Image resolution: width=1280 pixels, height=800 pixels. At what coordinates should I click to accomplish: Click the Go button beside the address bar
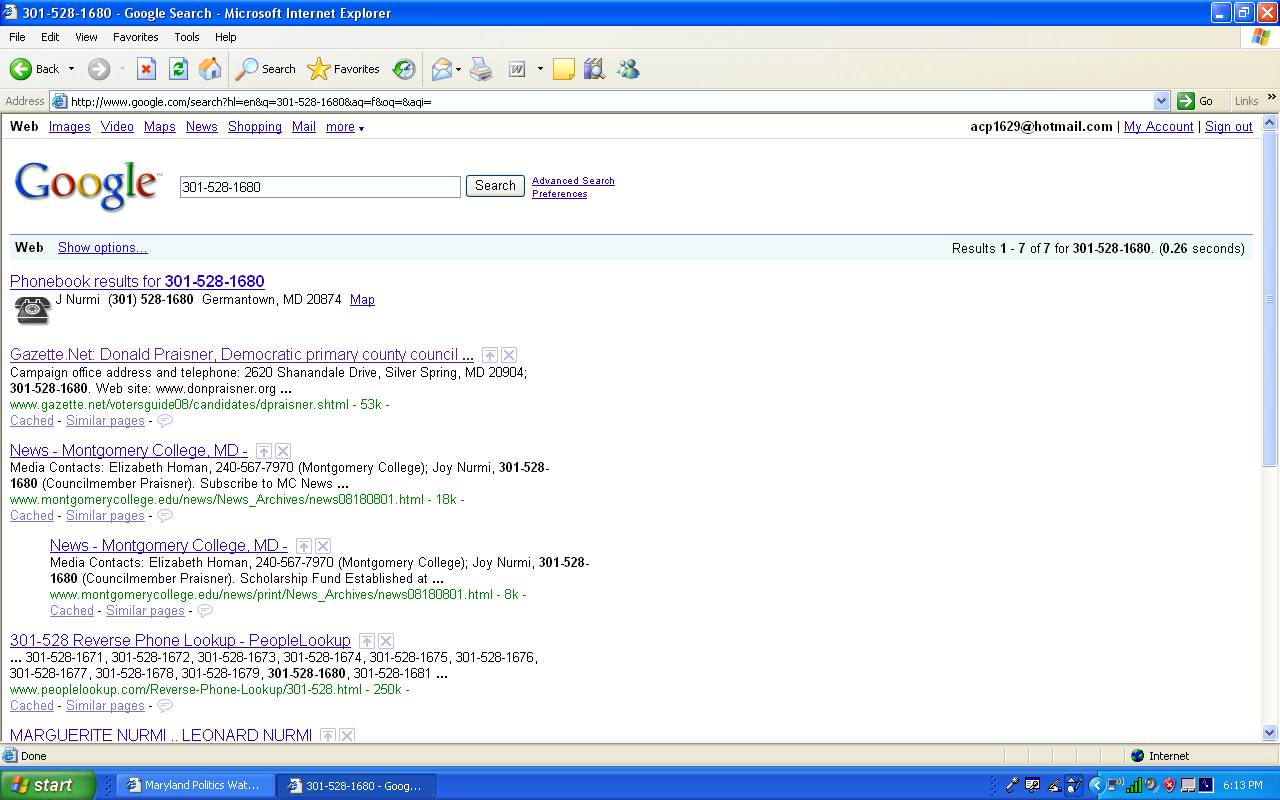click(1195, 101)
